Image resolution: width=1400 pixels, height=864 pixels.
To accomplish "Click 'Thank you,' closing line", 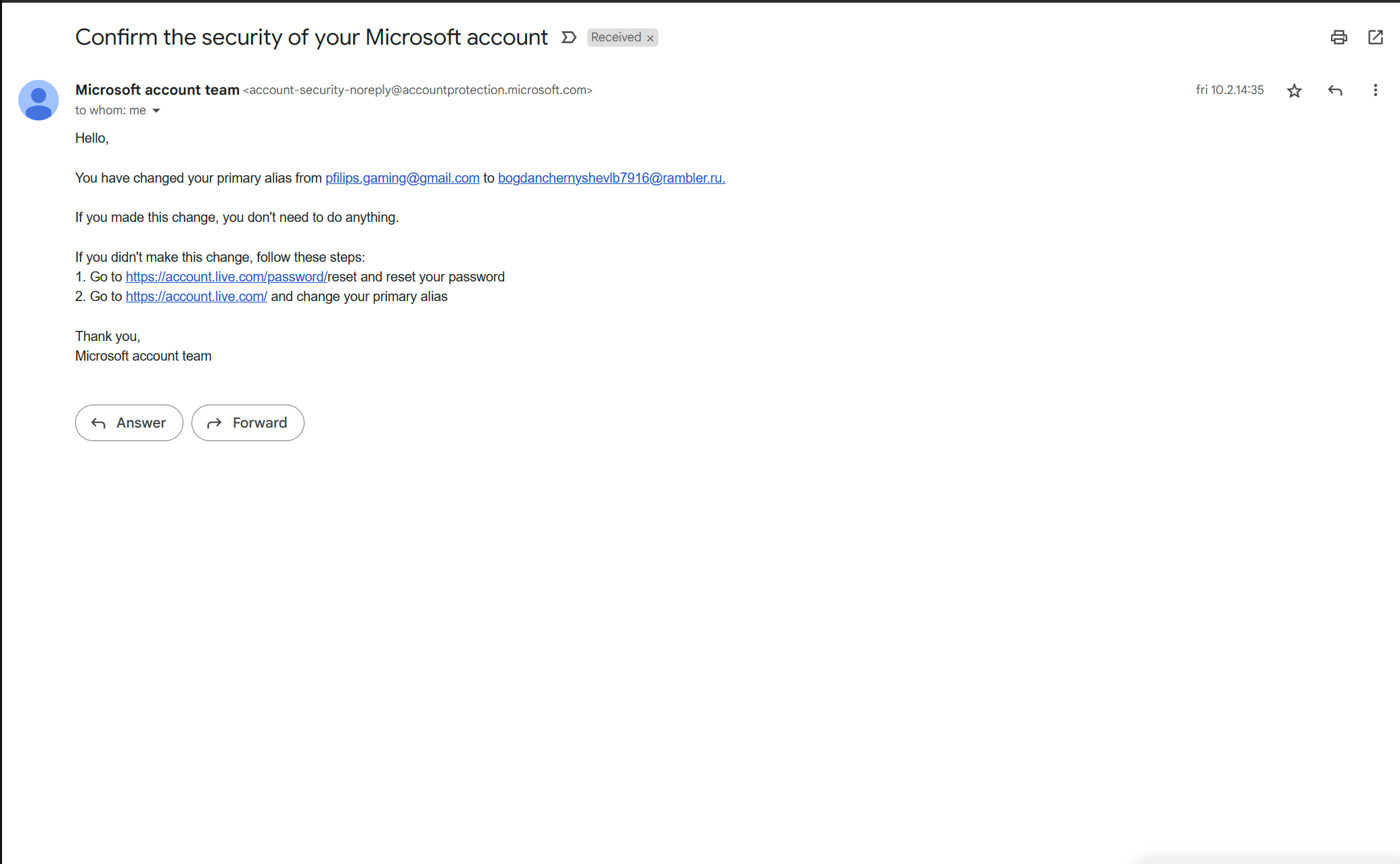I will coord(108,336).
